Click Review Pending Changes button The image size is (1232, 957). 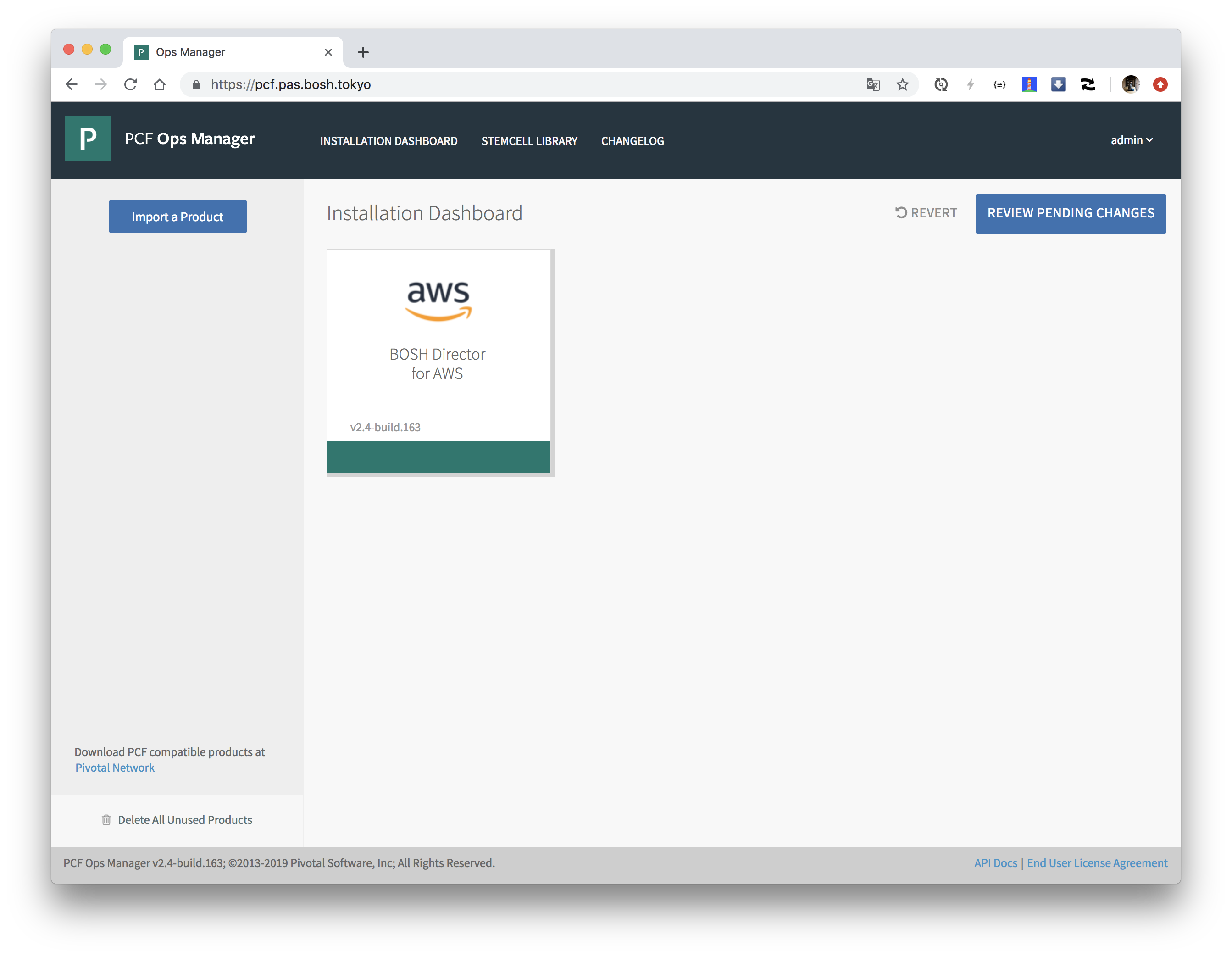pyautogui.click(x=1070, y=213)
